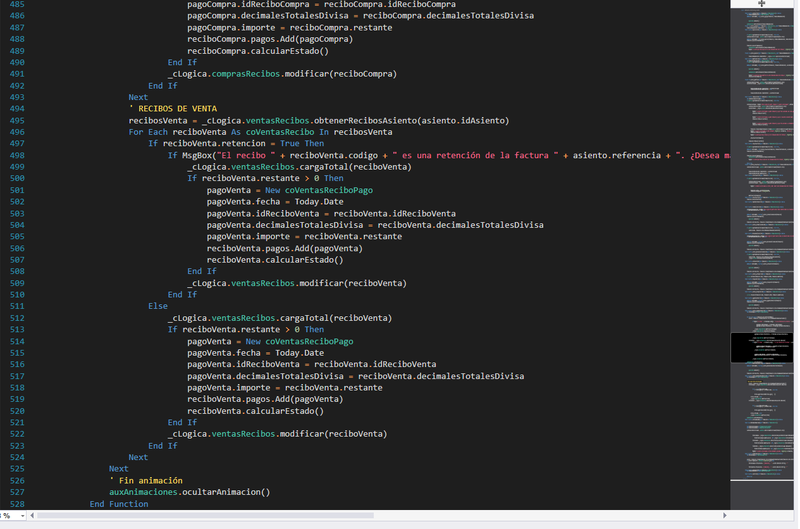
Task: Click 'pagoVenta.decimalesTotalesDivisa' on line 504
Action: 285,225
